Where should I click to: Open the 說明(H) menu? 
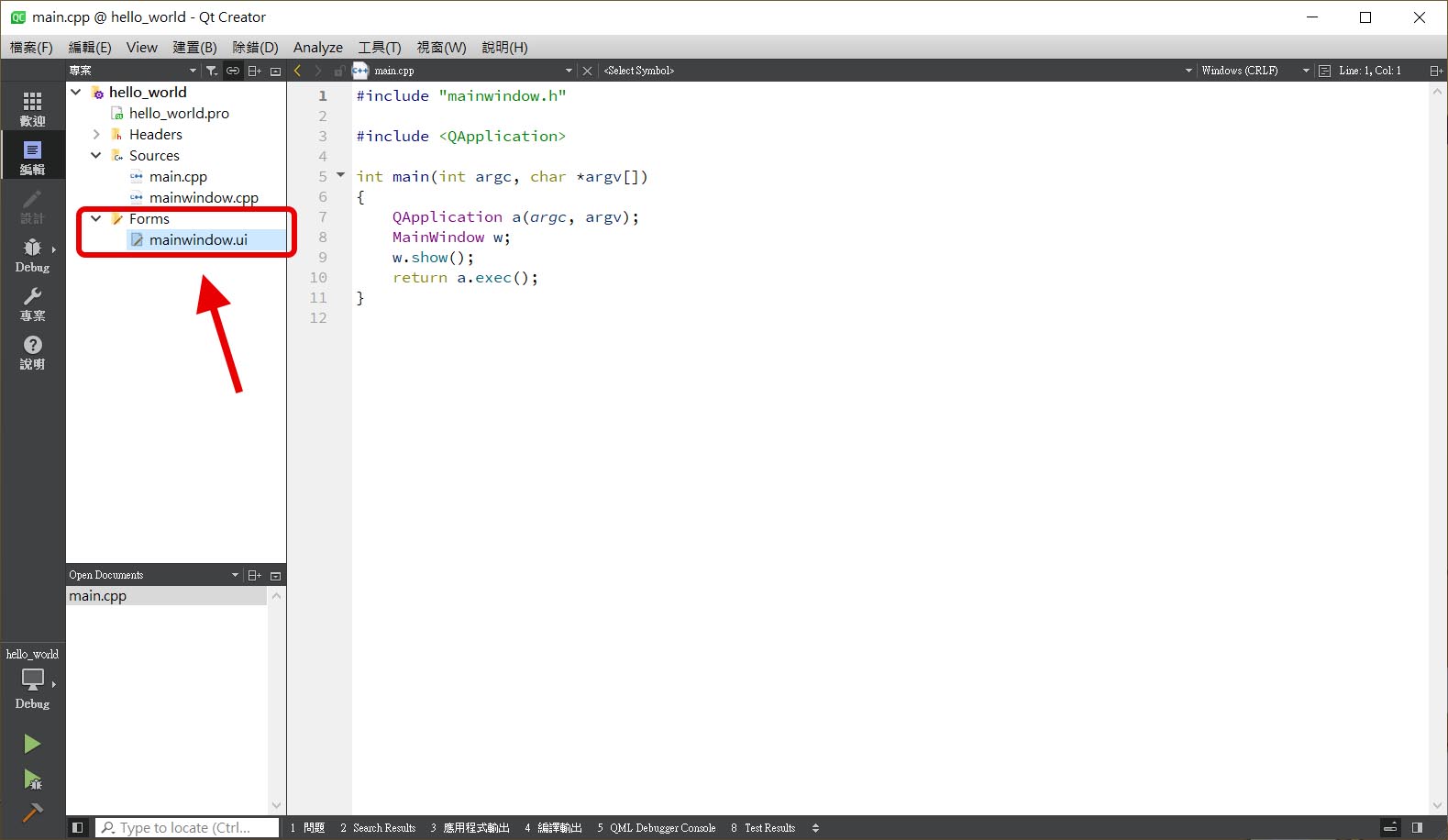tap(504, 47)
